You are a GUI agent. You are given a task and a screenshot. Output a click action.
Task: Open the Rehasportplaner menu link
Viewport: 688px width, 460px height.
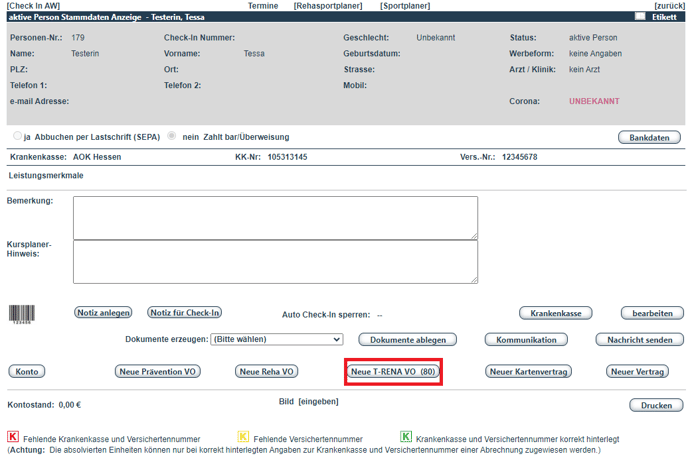click(x=327, y=6)
